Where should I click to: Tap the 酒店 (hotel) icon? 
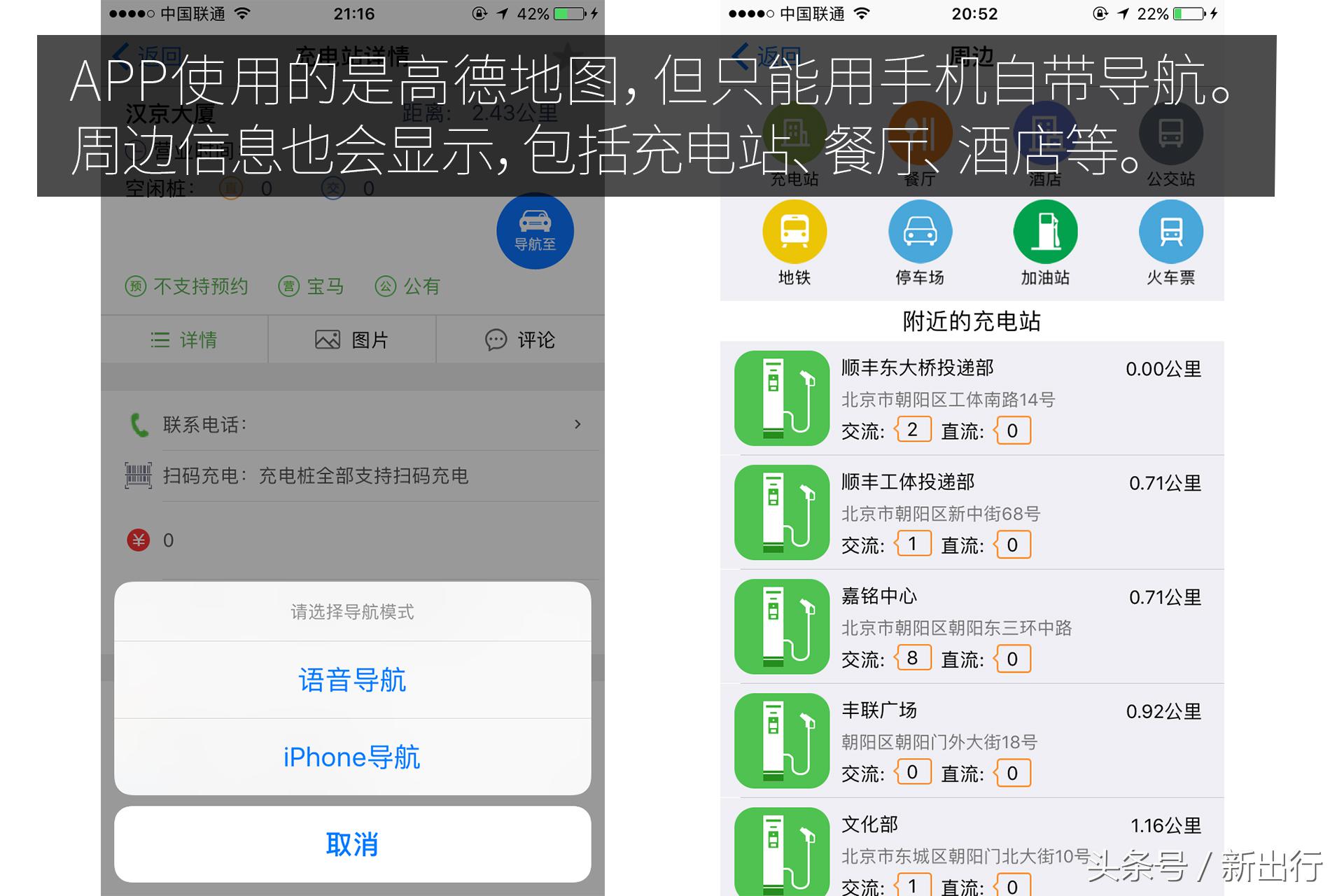pyautogui.click(x=1046, y=133)
